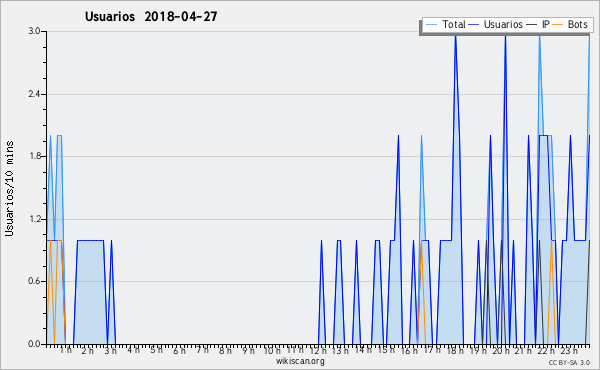Click the 3.0 y-axis value
This screenshot has width=600, height=370.
(34, 31)
